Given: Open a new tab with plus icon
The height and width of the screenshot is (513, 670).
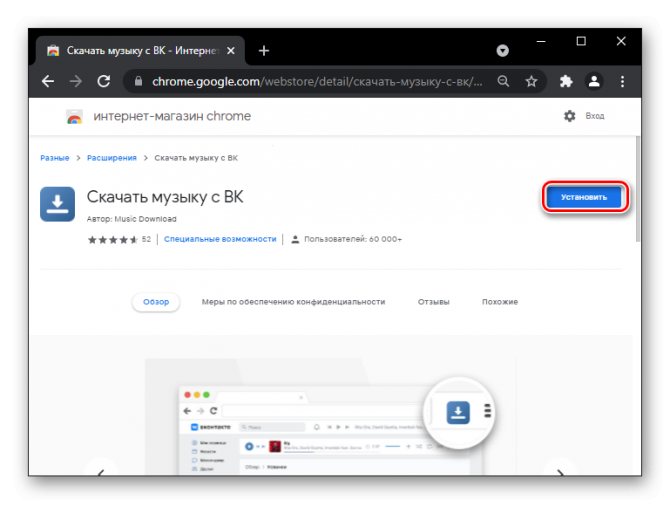Looking at the screenshot, I should pyautogui.click(x=264, y=51).
